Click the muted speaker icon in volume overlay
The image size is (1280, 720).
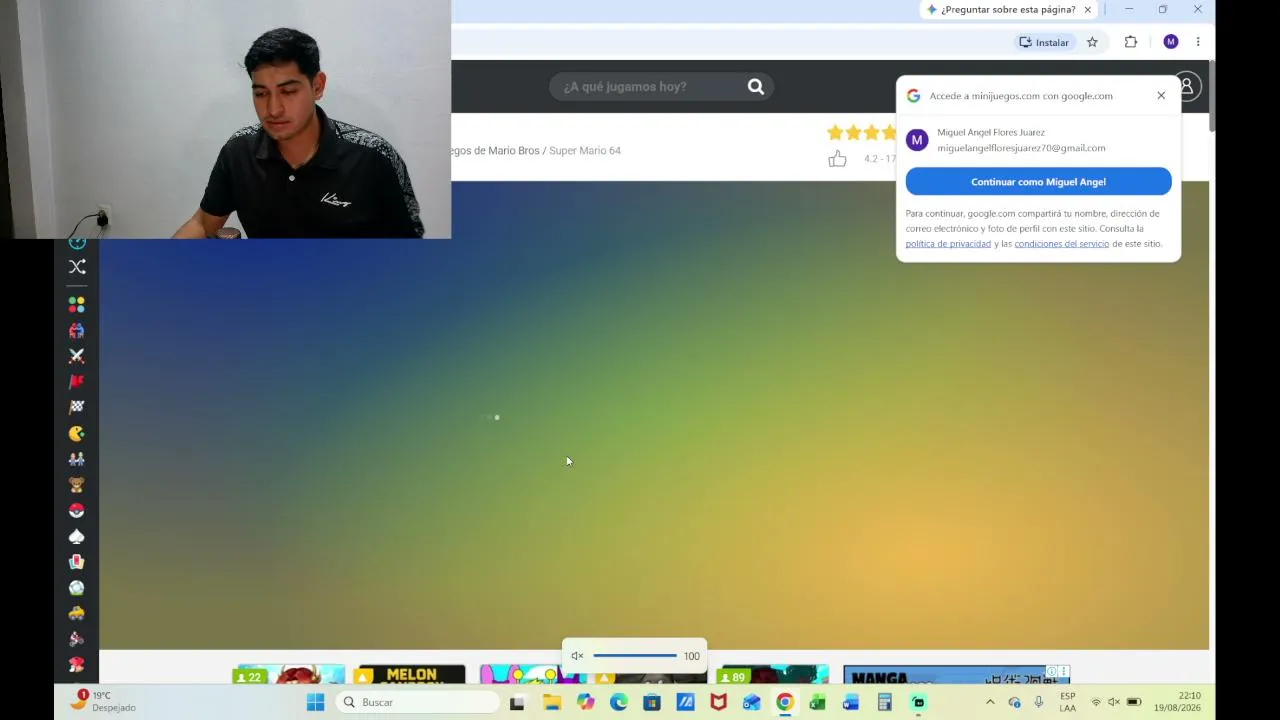(577, 656)
